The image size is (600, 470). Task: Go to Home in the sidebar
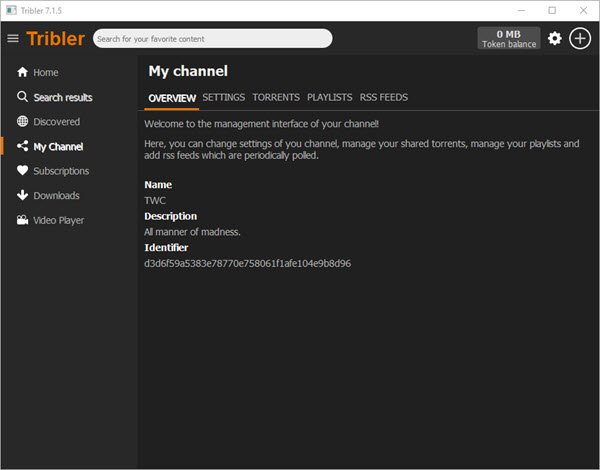[46, 72]
